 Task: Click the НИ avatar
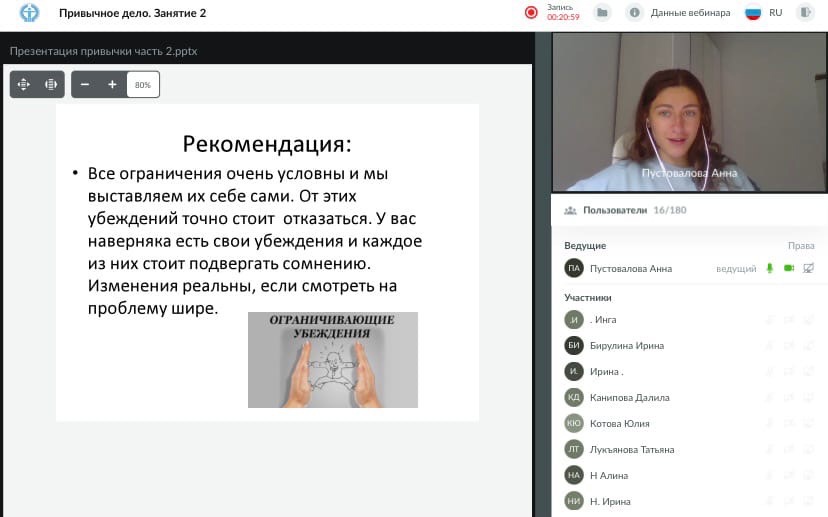574,501
